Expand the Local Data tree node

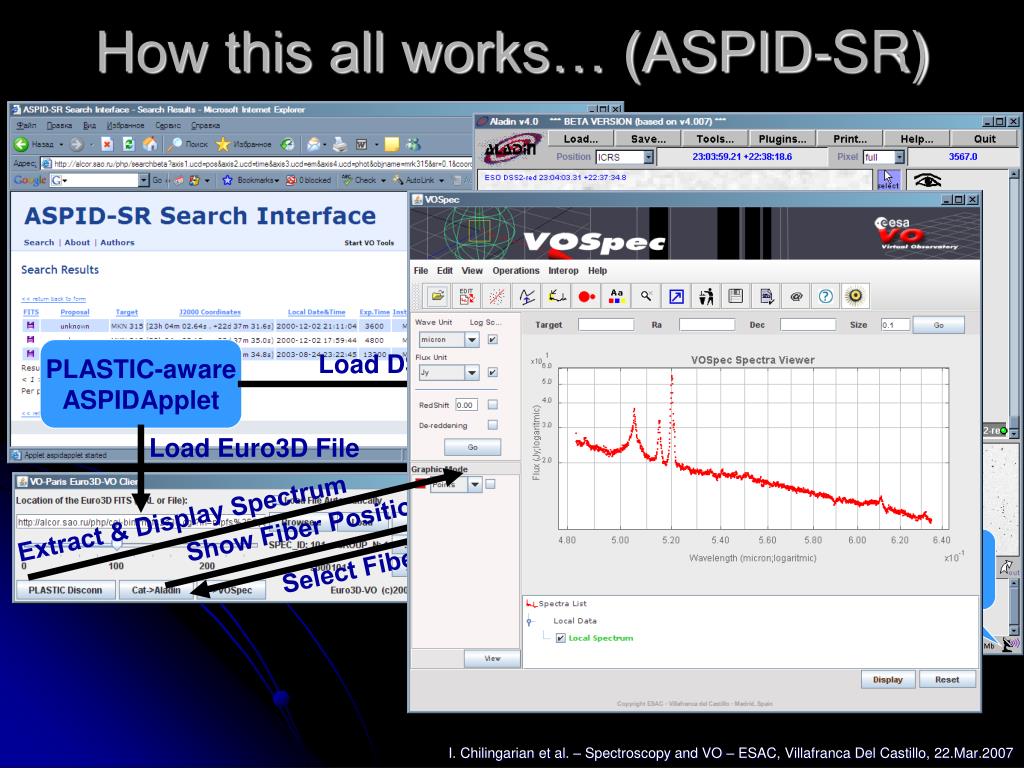530,621
